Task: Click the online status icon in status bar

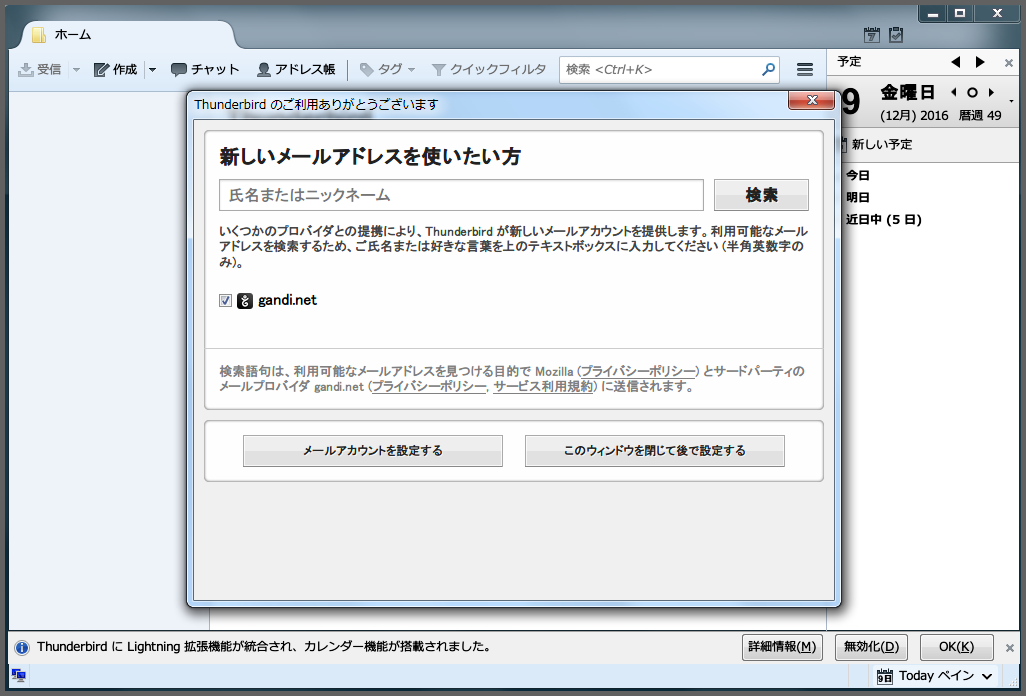Action: [x=19, y=675]
